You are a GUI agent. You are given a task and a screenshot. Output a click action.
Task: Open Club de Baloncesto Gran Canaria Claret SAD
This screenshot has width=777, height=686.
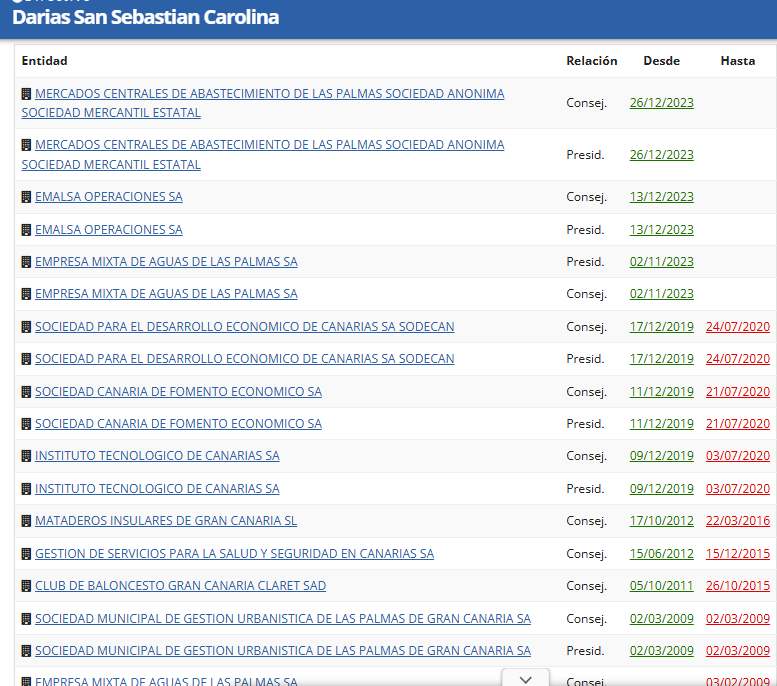[x=180, y=586]
